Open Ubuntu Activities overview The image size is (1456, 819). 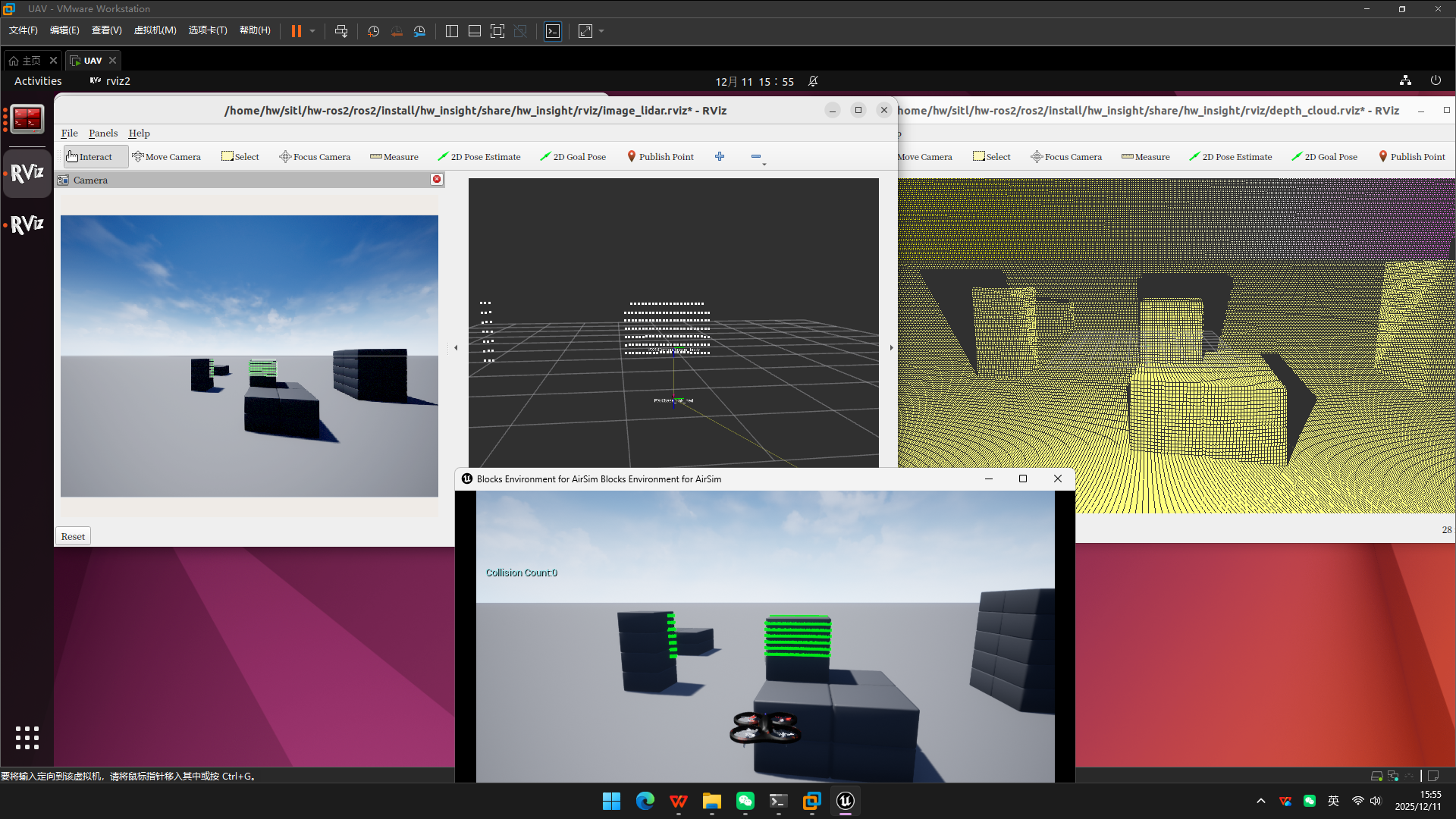pos(38,81)
